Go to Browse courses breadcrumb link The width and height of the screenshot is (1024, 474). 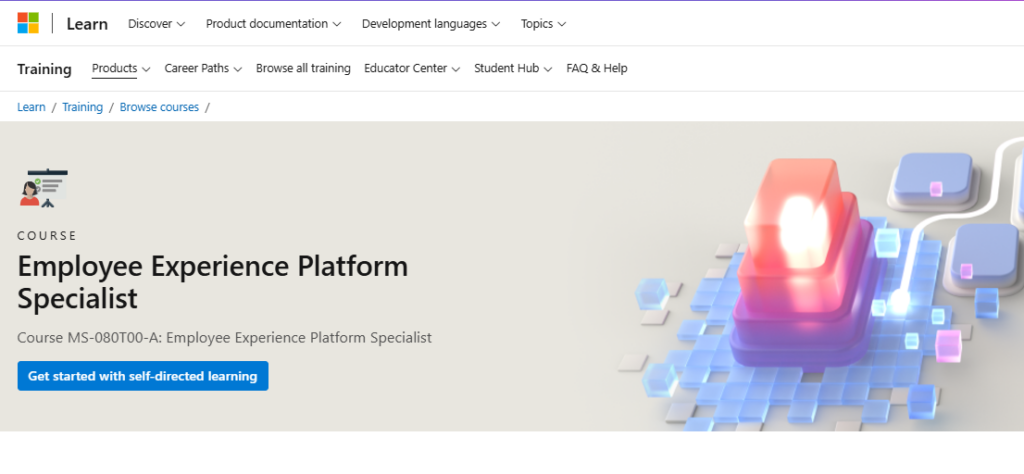tap(159, 107)
